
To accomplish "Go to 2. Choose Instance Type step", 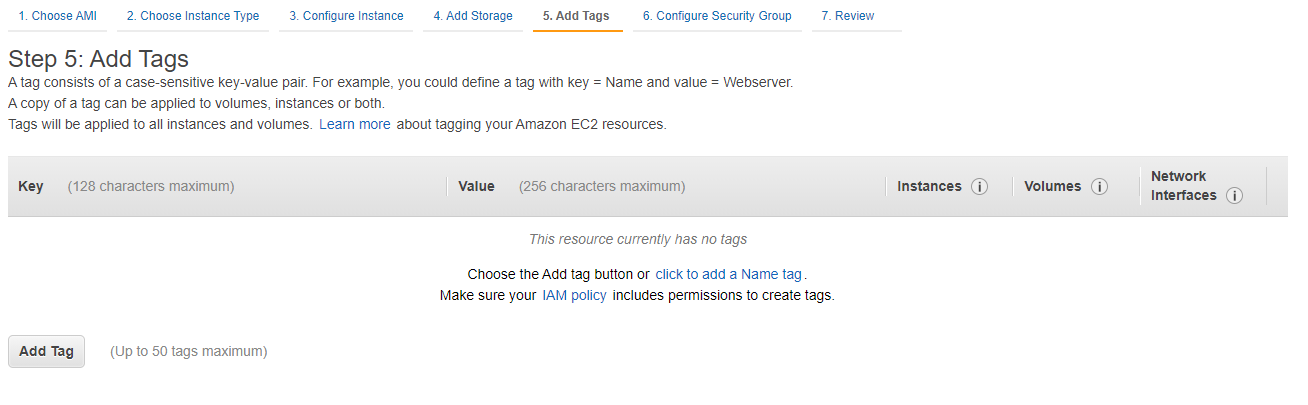I will tap(193, 16).
